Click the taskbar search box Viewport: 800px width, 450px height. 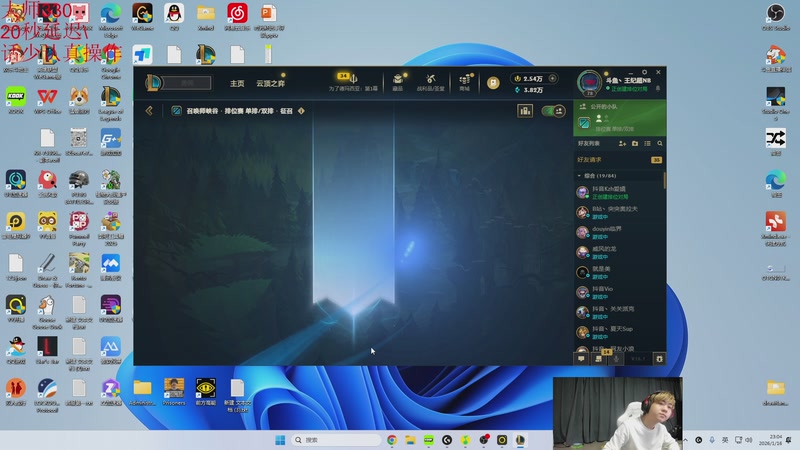click(336, 440)
